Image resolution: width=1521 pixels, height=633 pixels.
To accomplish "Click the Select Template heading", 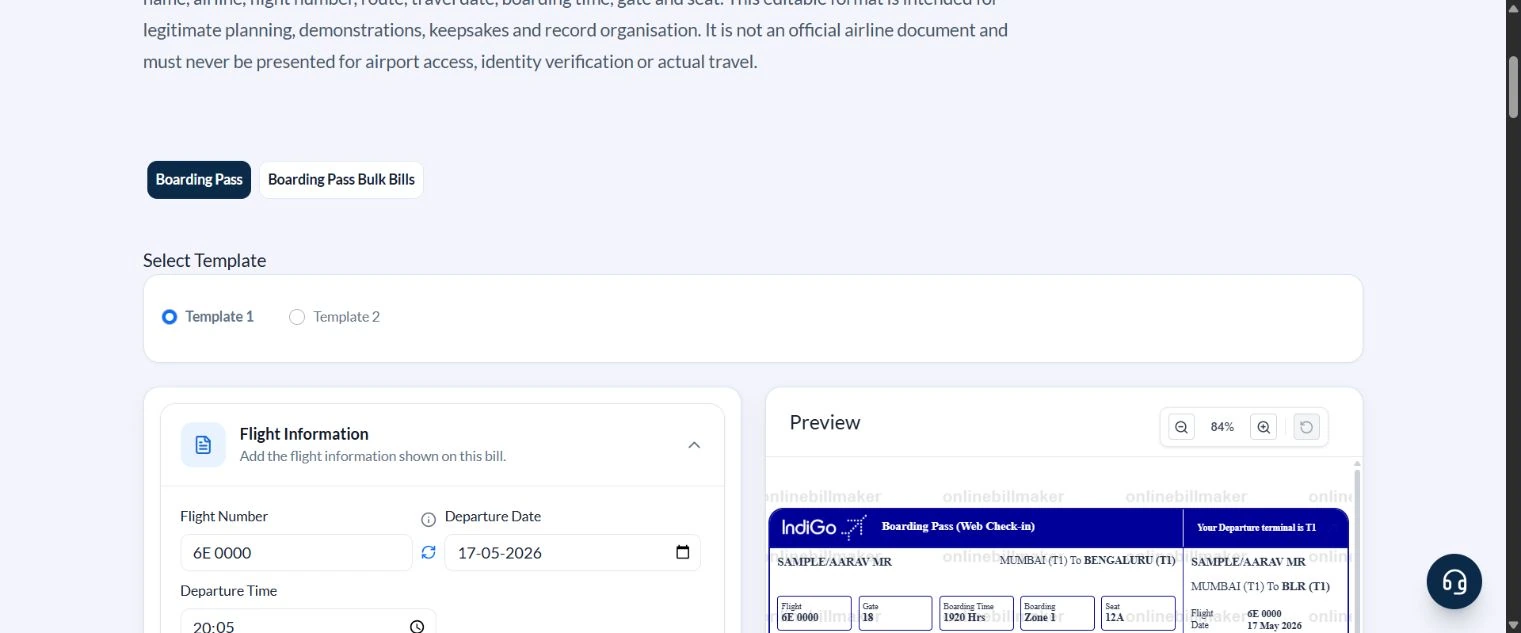I will click(205, 261).
